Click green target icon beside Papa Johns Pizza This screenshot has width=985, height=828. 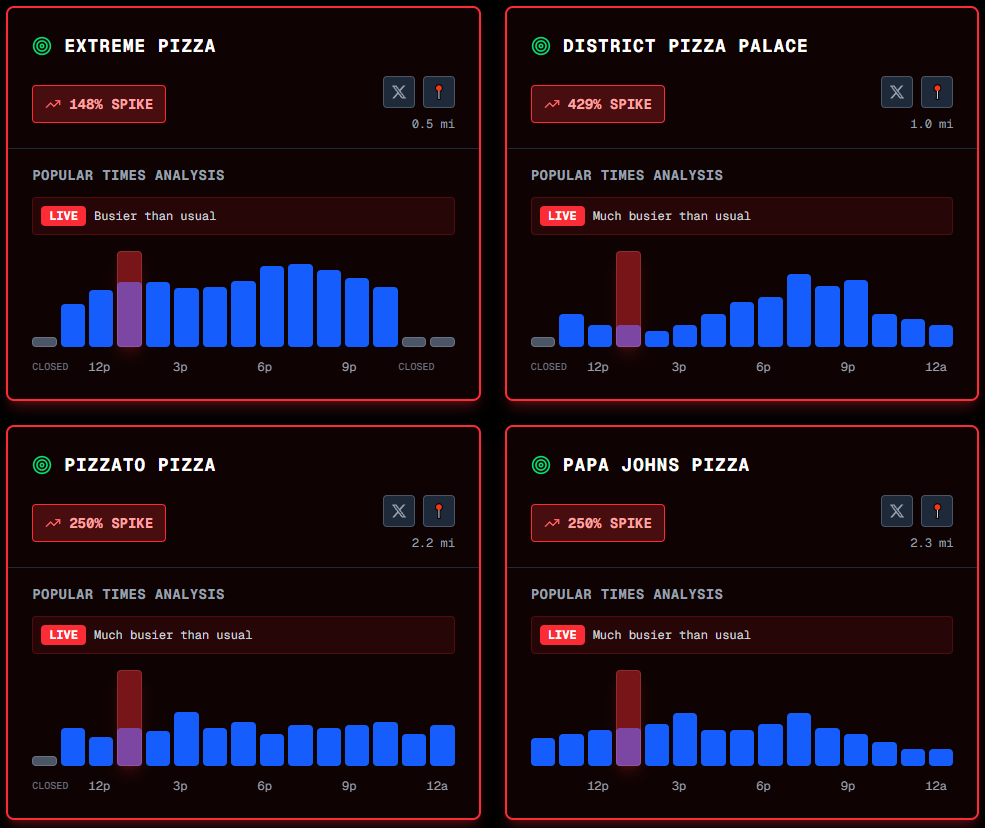point(541,465)
